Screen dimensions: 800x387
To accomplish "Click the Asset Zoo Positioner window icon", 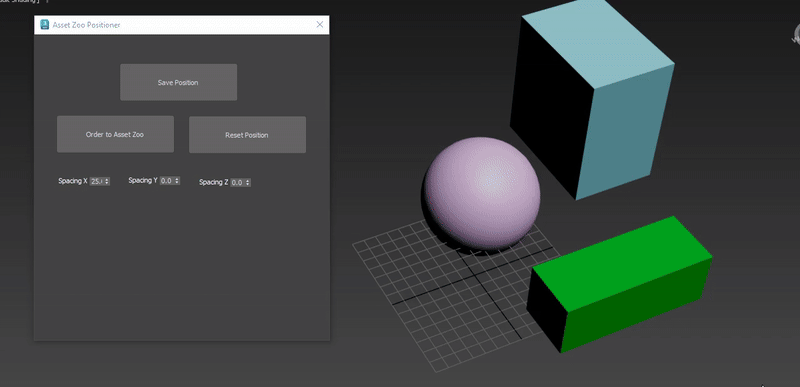I will [x=44, y=24].
